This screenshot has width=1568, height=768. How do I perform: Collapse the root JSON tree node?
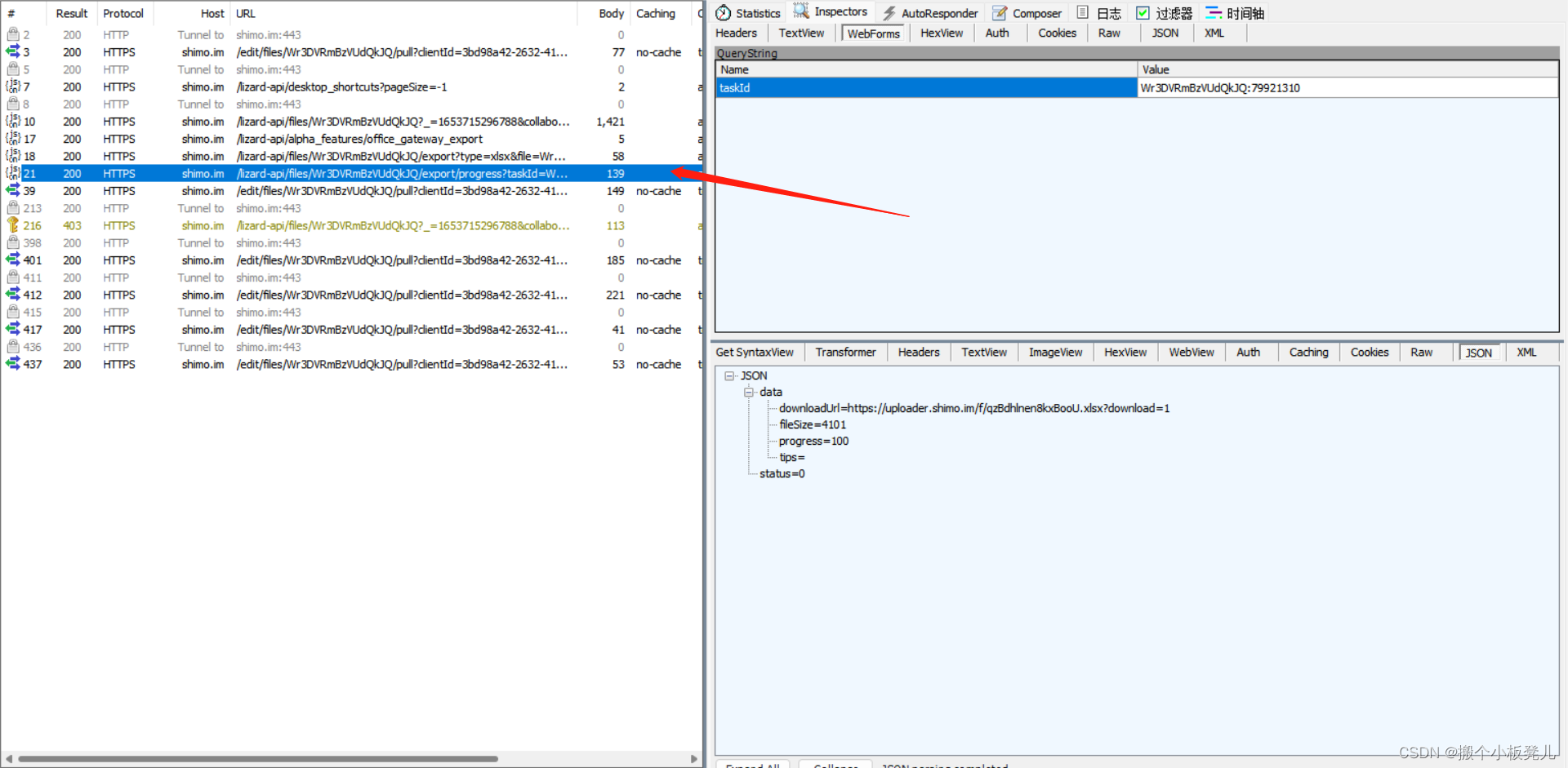click(x=729, y=375)
